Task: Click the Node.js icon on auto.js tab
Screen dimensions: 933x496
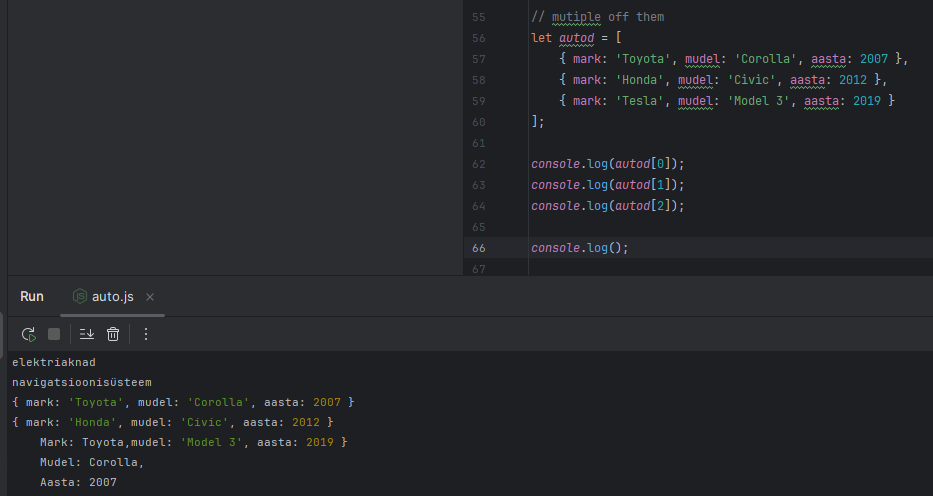Action: (x=80, y=297)
